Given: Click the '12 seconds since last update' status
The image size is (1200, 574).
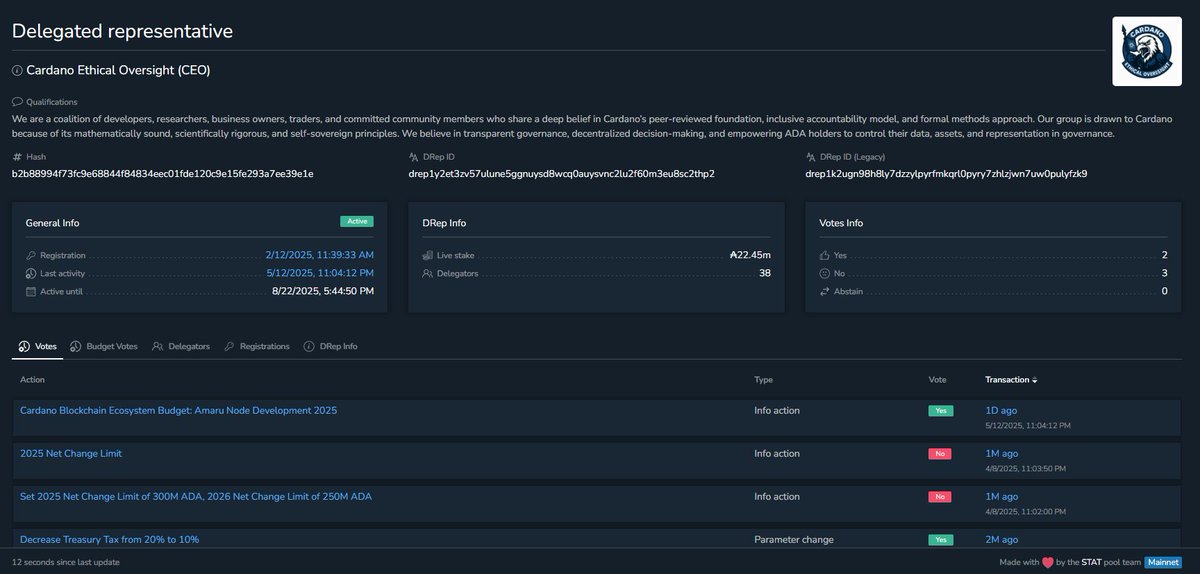Looking at the screenshot, I should [66, 562].
